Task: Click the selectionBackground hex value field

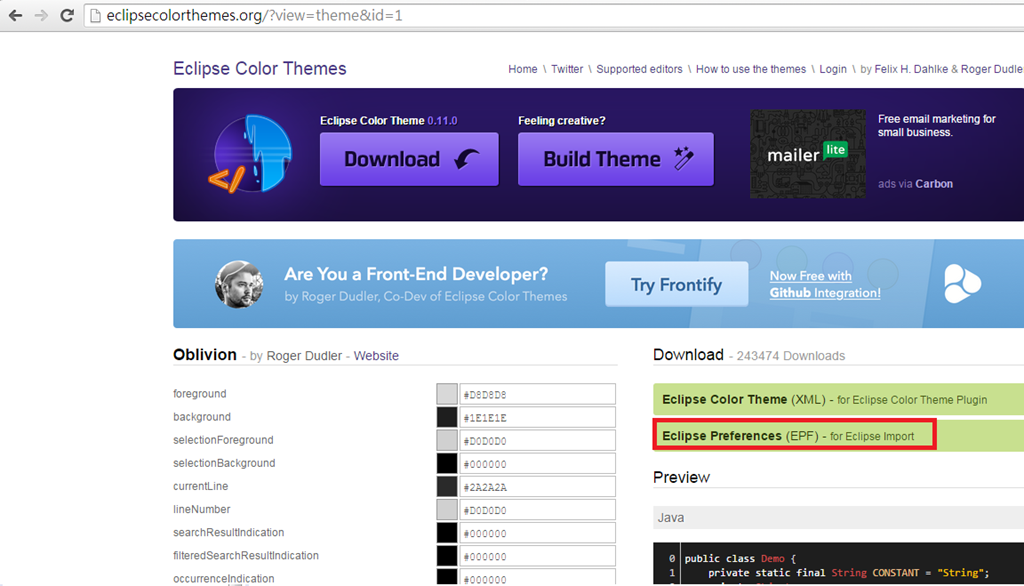Action: click(537, 464)
